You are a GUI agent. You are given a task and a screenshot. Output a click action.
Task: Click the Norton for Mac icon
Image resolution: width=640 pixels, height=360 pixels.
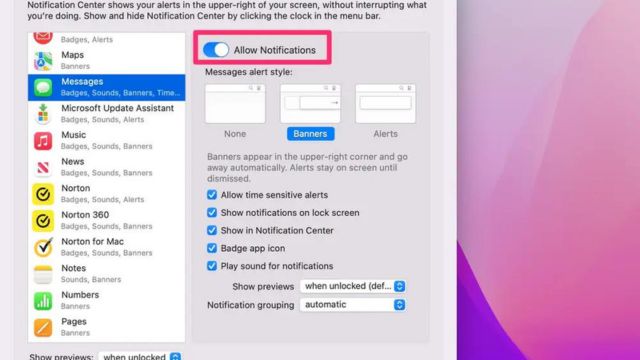point(43,247)
